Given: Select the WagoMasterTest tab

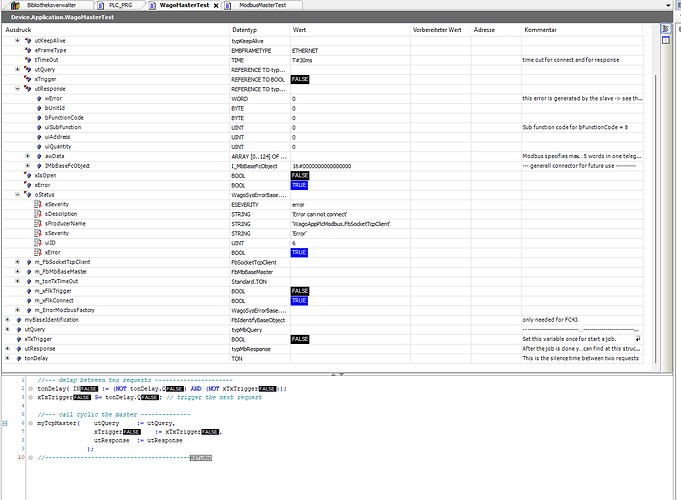Looking at the screenshot, I should pyautogui.click(x=184, y=5).
